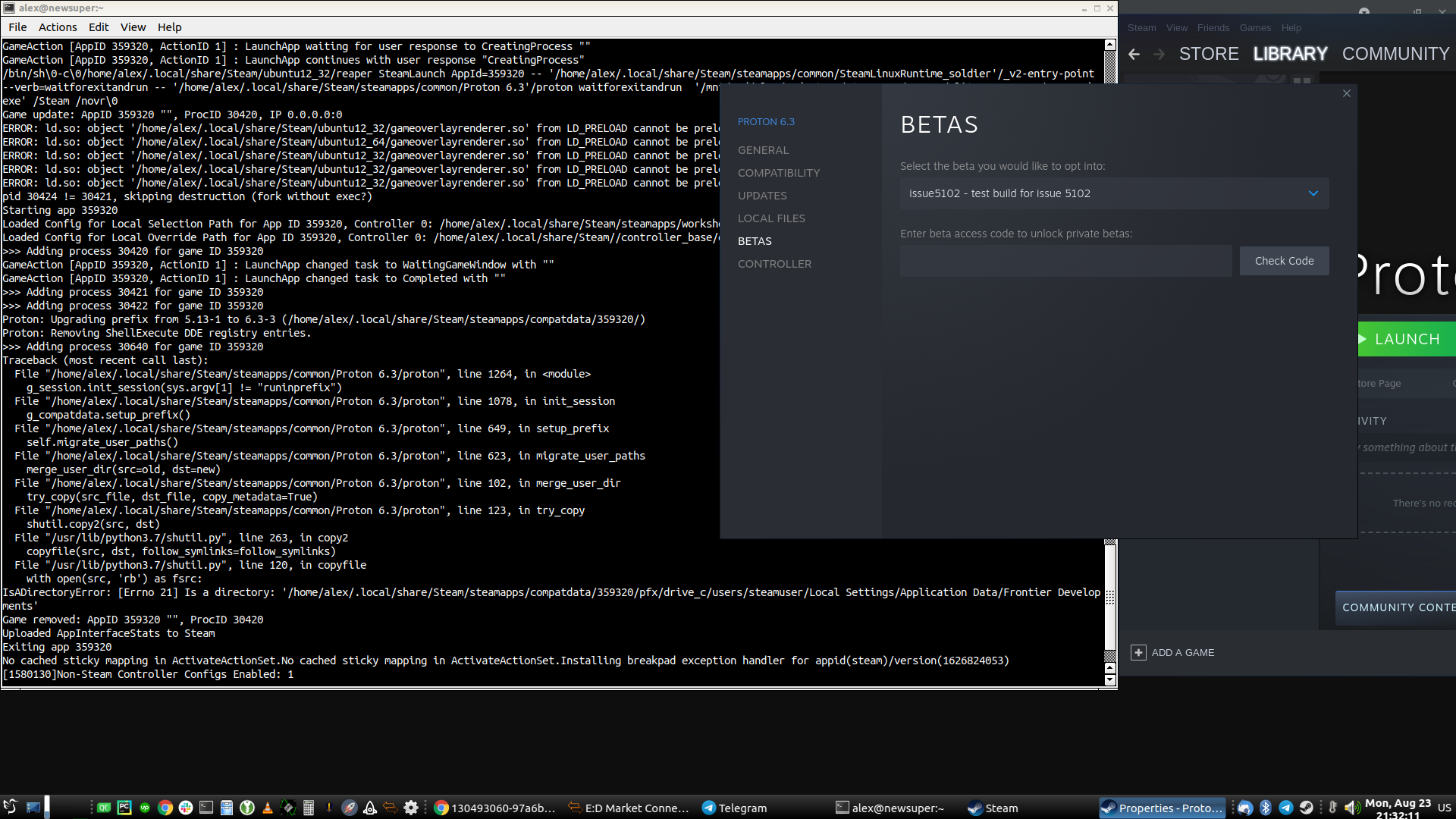Go to the Steam COMMUNITY section
1456x819 pixels.
click(x=1395, y=54)
